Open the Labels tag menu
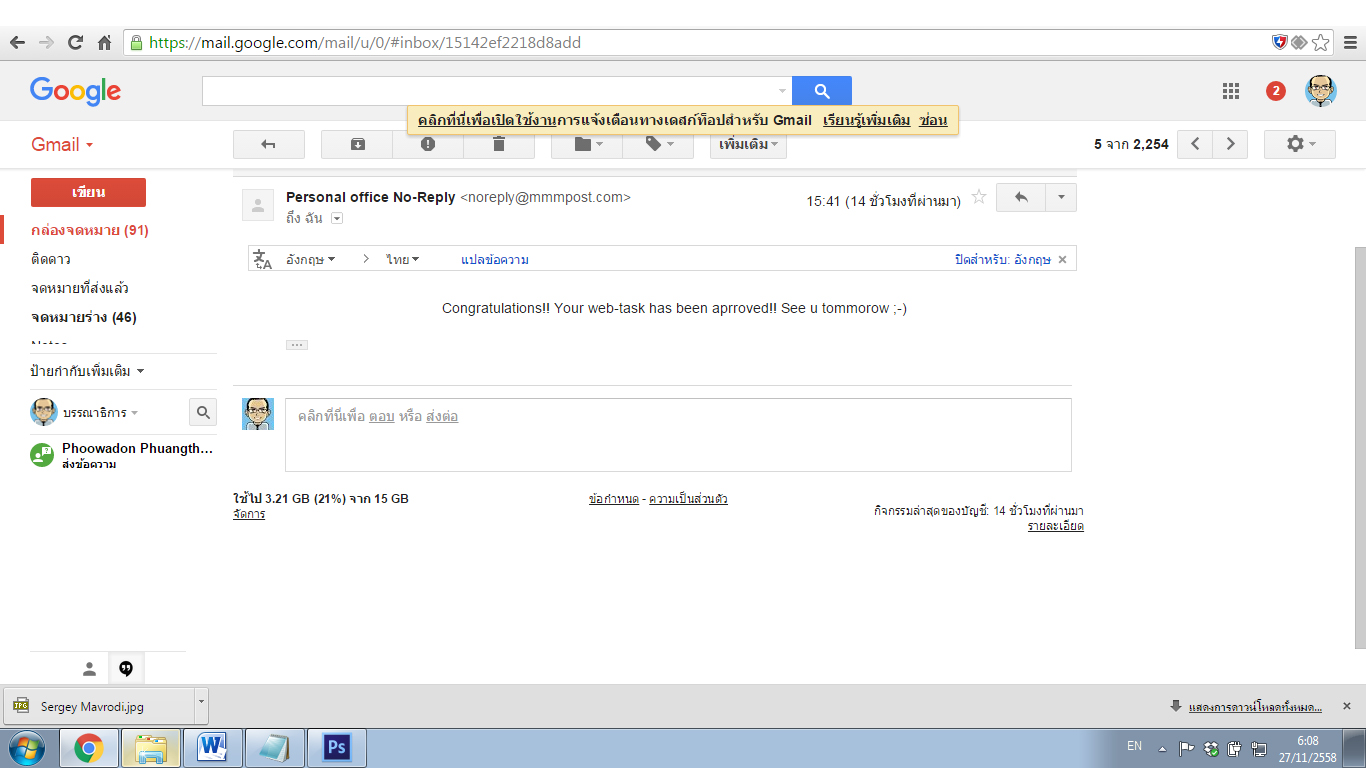Image resolution: width=1366 pixels, height=768 pixels. coord(658,144)
